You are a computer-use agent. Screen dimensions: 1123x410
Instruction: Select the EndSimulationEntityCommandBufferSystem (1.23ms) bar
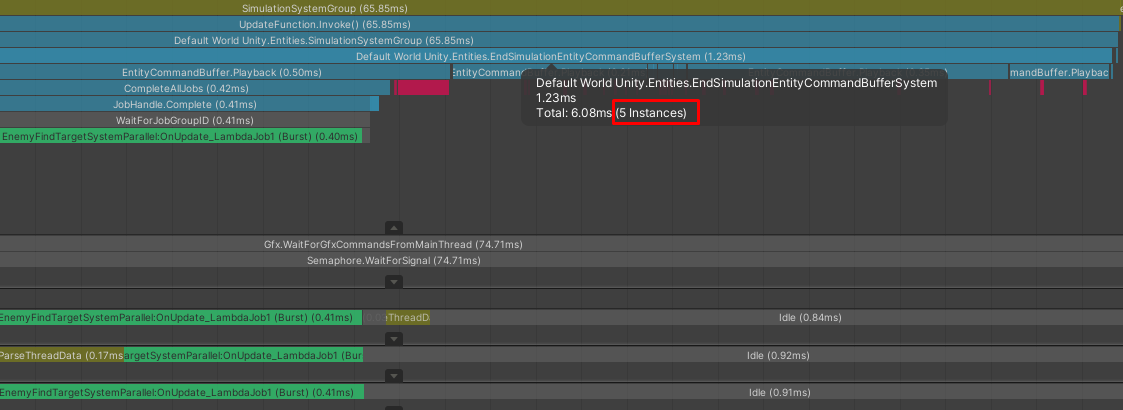pos(556,56)
